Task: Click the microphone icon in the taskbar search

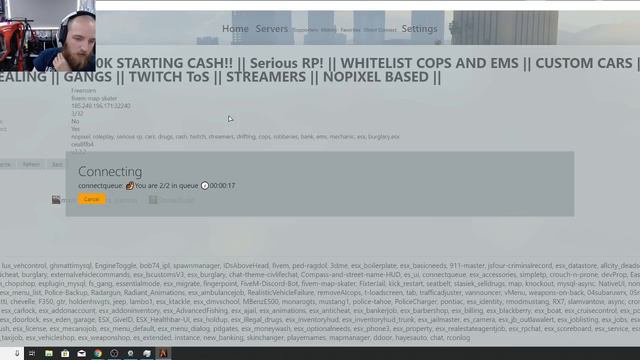Action: click(x=17, y=353)
